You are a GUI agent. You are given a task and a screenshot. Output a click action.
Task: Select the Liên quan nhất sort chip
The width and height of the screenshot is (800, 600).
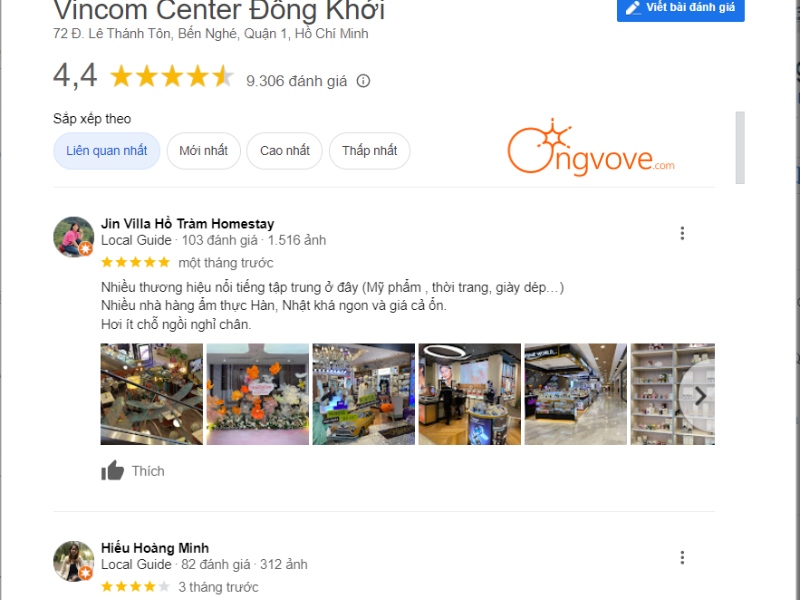coord(107,151)
